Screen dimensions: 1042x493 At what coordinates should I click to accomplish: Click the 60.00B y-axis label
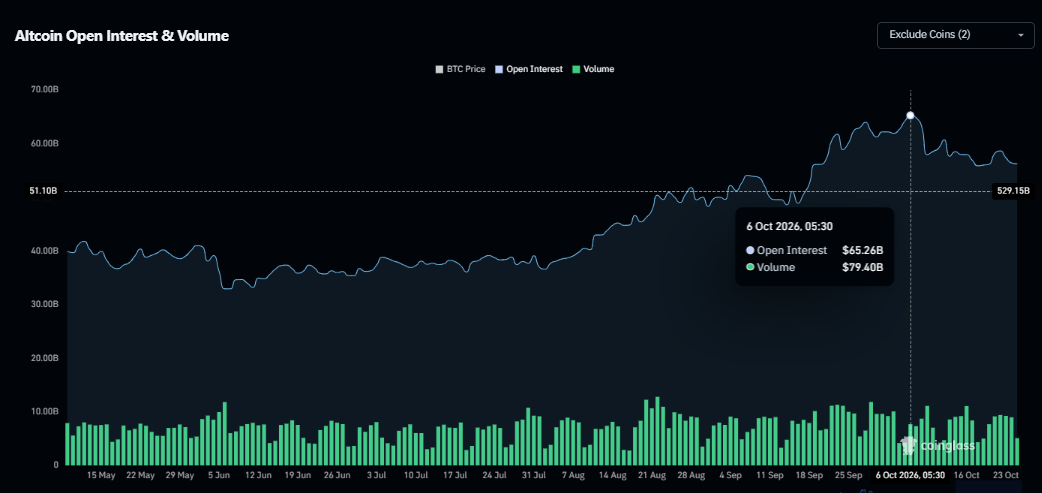[x=46, y=144]
